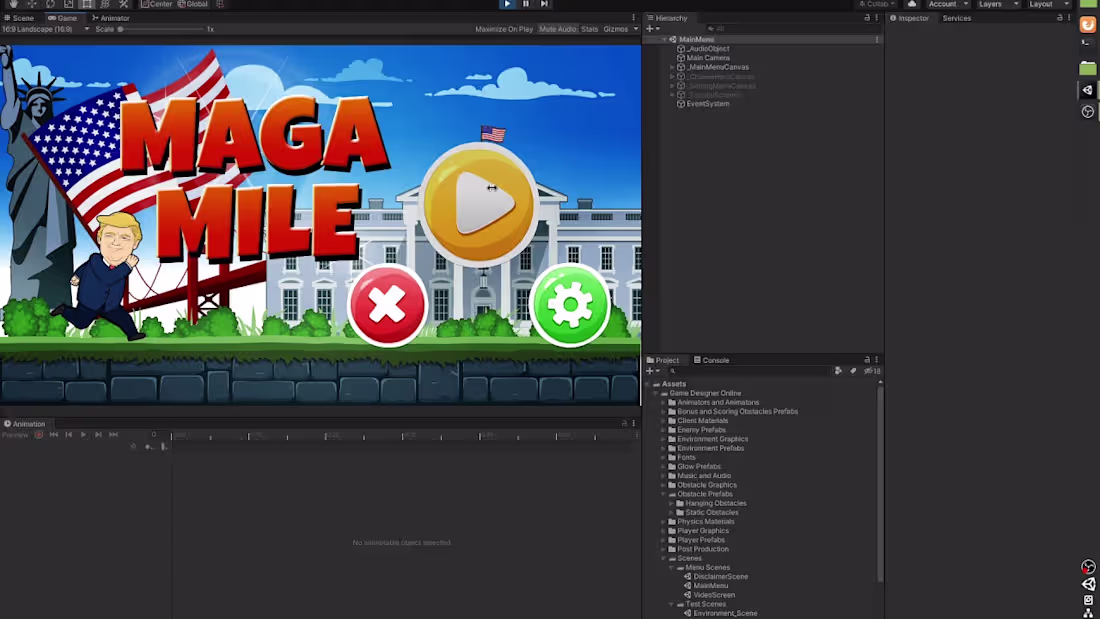This screenshot has width=1100, height=619.
Task: Toggle Mute Audio in the Game view
Action: coord(559,29)
